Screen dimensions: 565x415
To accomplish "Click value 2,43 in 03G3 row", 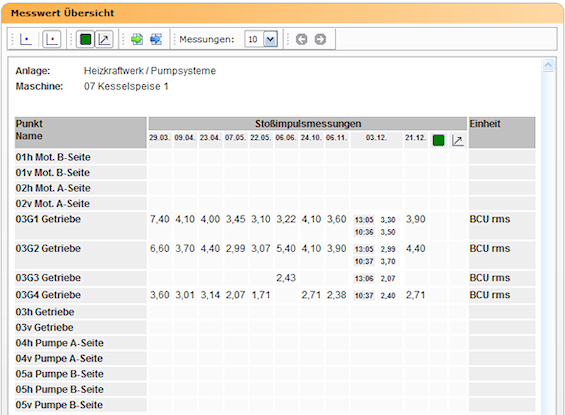I will (286, 278).
